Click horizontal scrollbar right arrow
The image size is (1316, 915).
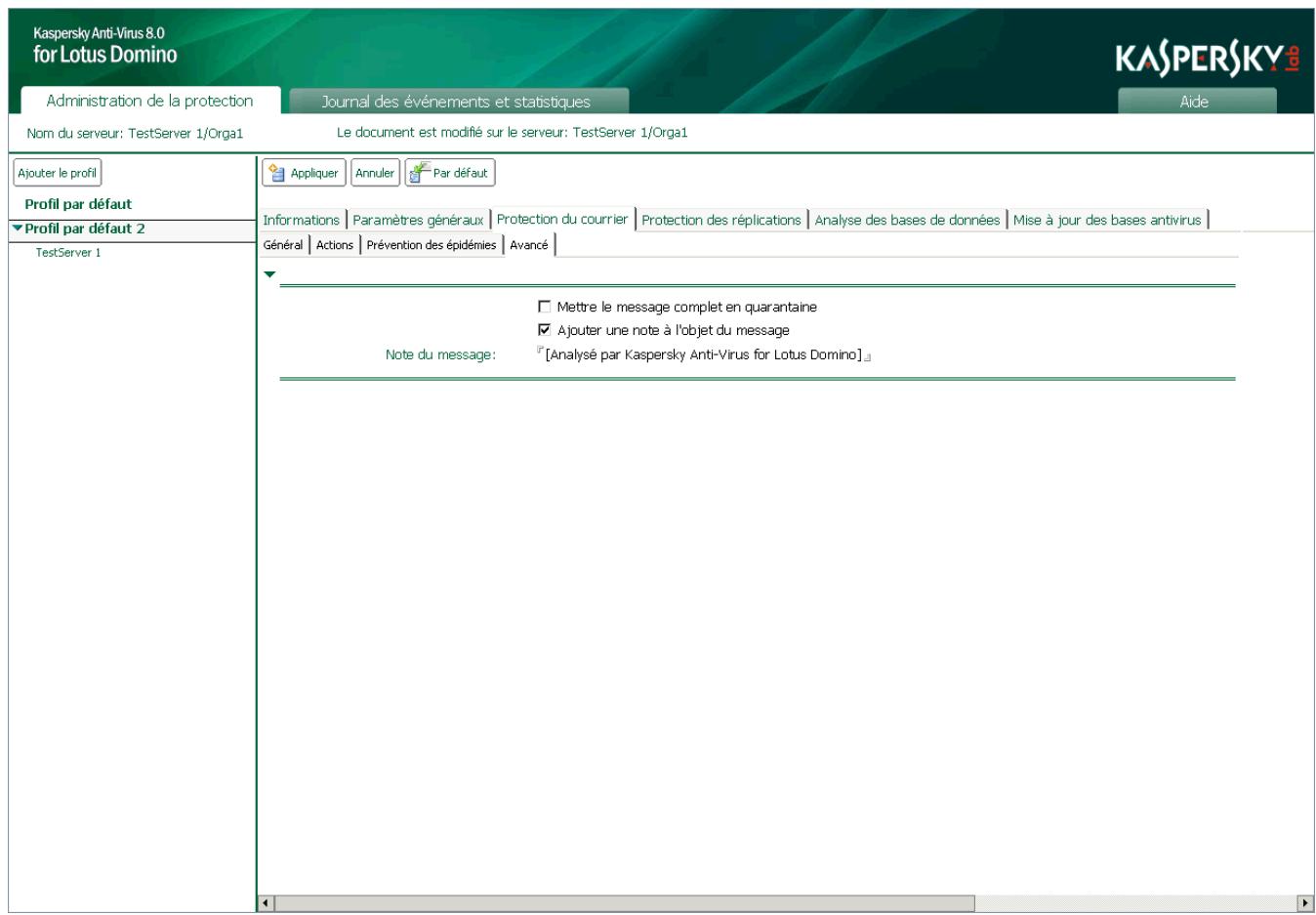(x=1305, y=903)
